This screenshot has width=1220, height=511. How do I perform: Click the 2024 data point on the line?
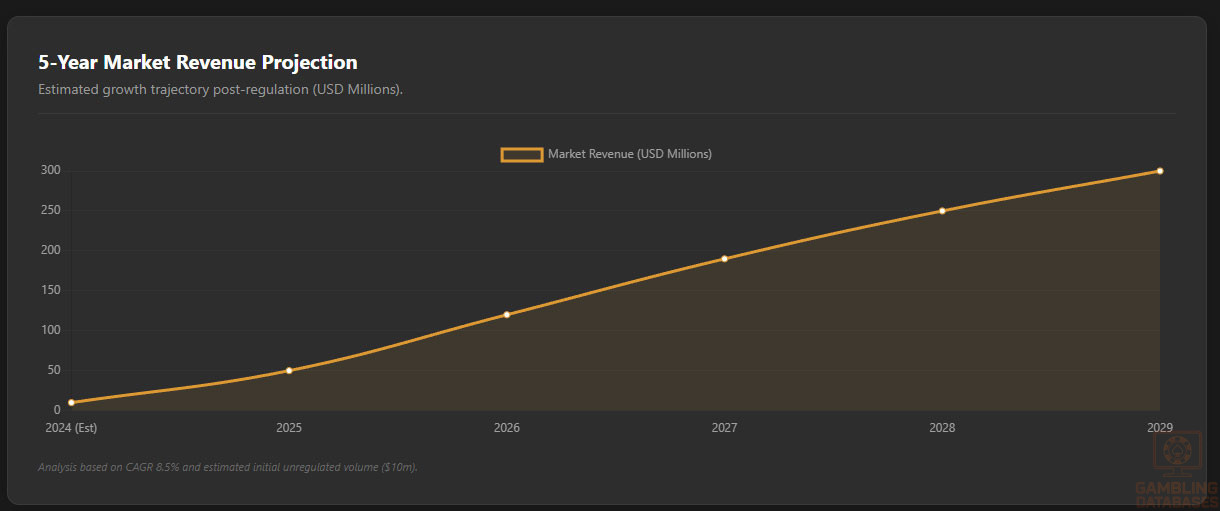pyautogui.click(x=71, y=402)
